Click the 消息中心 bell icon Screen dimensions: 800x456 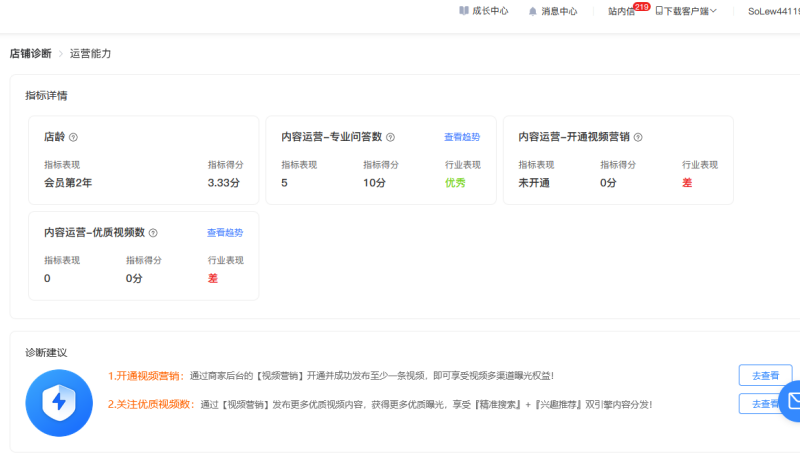pyautogui.click(x=533, y=11)
